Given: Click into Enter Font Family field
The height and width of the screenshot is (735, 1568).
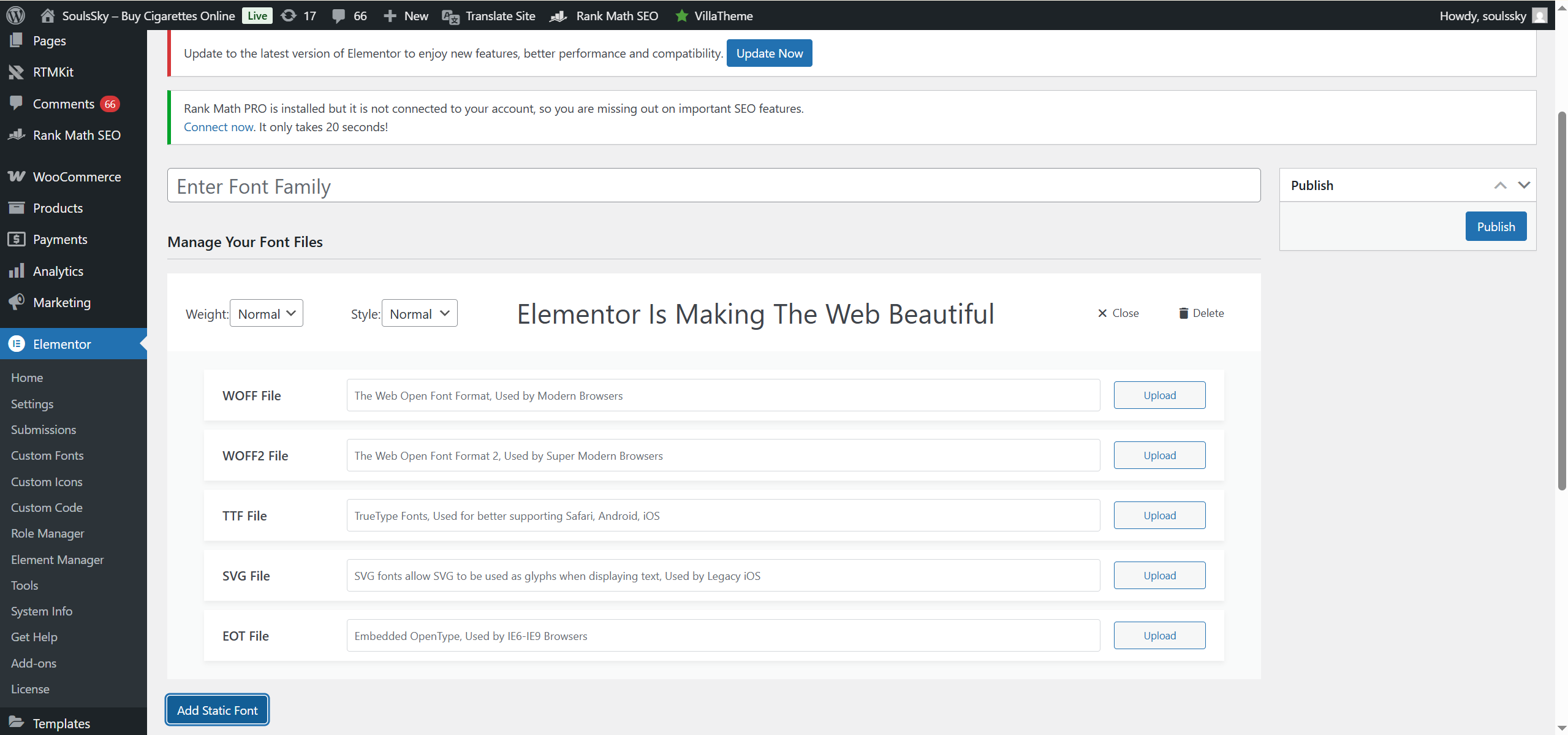Looking at the screenshot, I should pos(713,186).
